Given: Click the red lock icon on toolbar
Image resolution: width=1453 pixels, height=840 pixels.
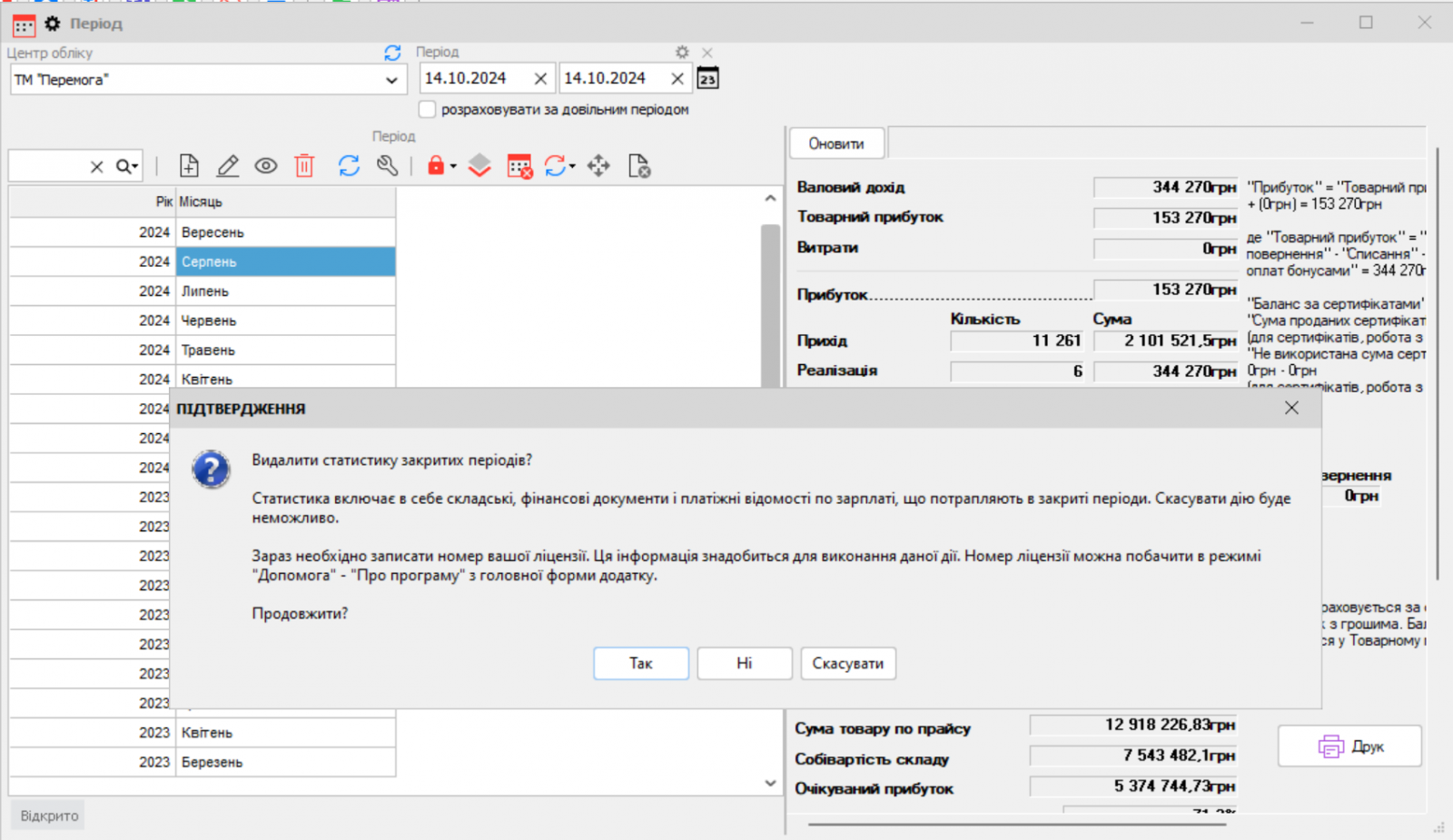Looking at the screenshot, I should 436,165.
